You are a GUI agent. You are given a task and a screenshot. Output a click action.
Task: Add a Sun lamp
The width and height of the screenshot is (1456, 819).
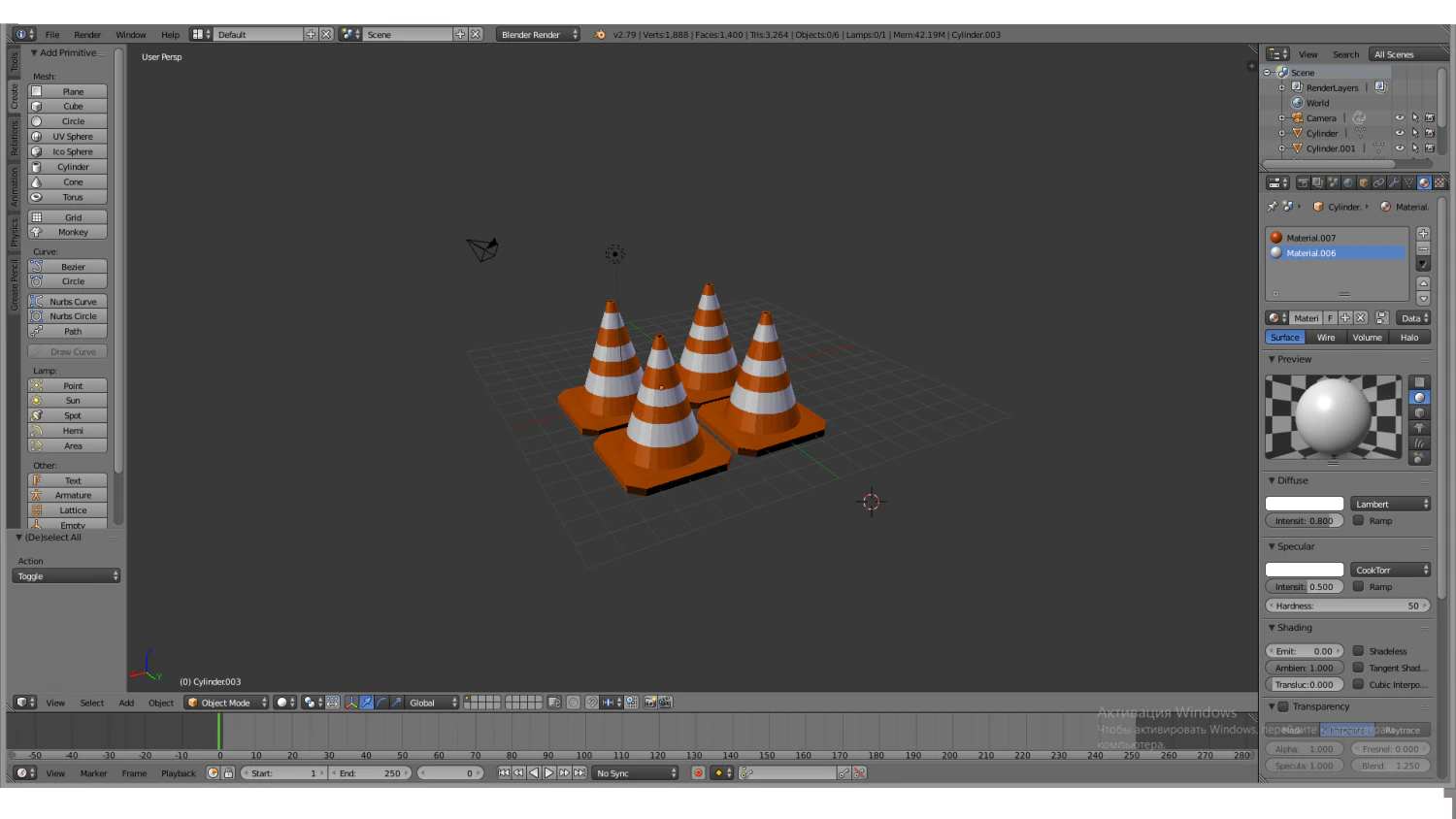point(67,401)
